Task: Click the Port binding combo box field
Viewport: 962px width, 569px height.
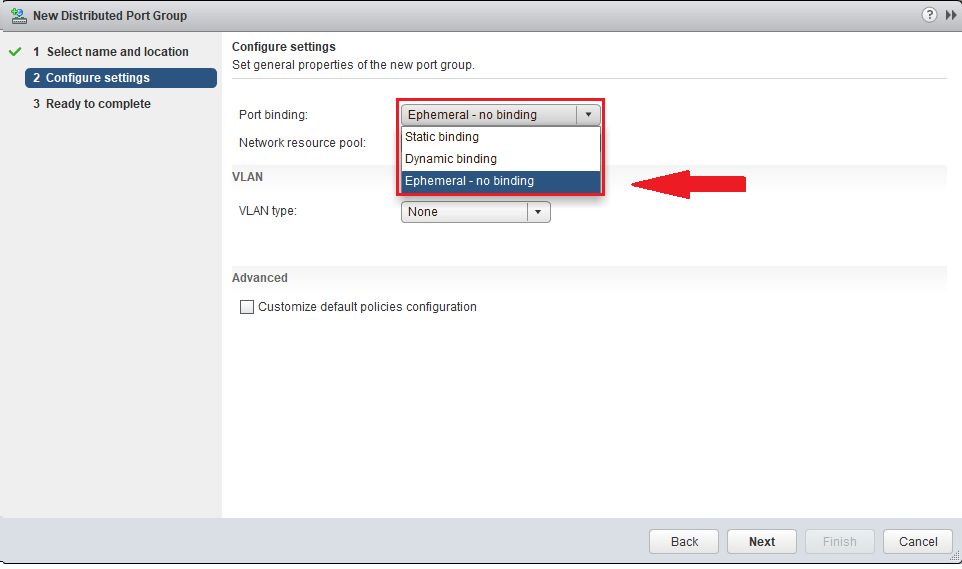Action: tap(488, 115)
